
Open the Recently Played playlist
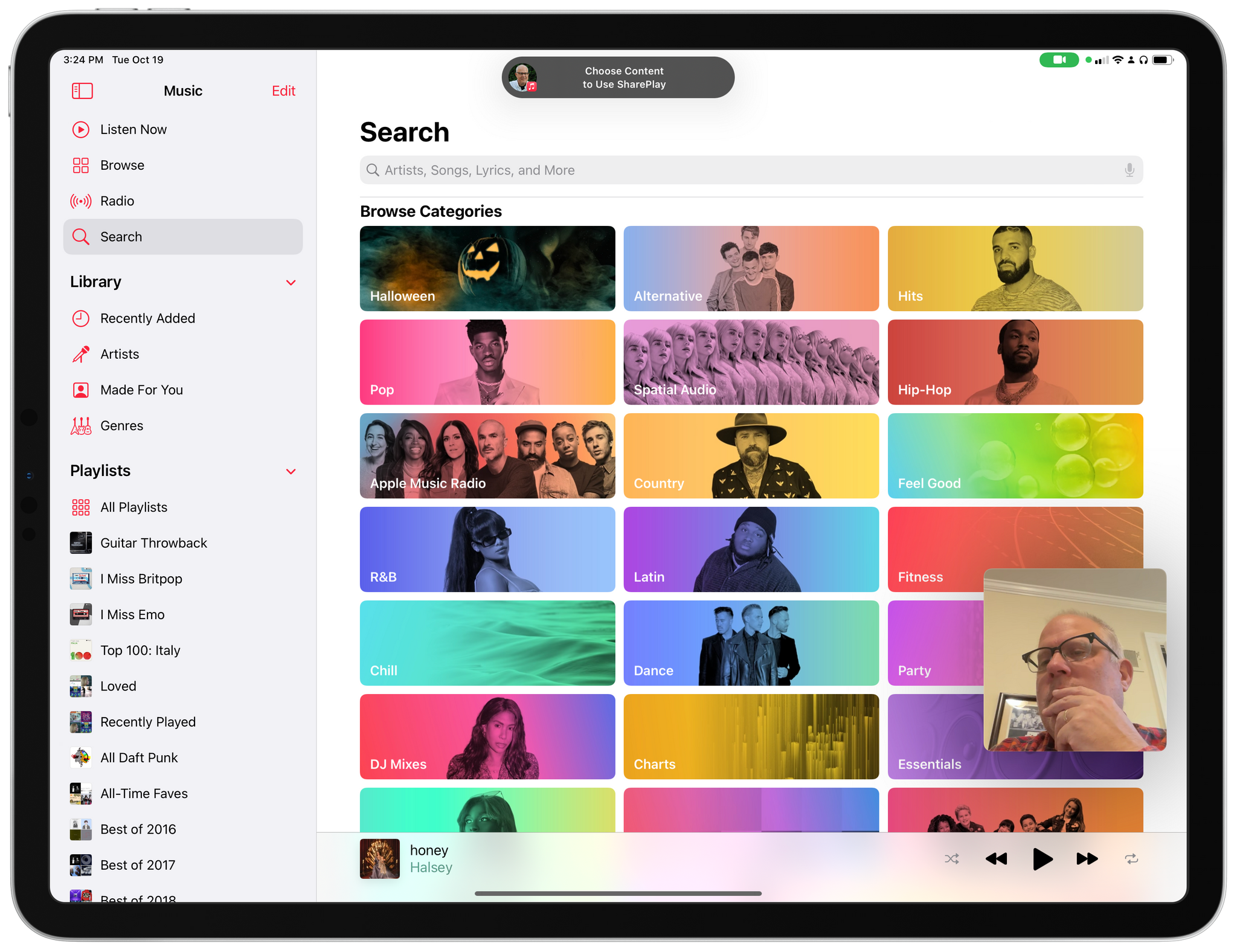[x=183, y=722]
